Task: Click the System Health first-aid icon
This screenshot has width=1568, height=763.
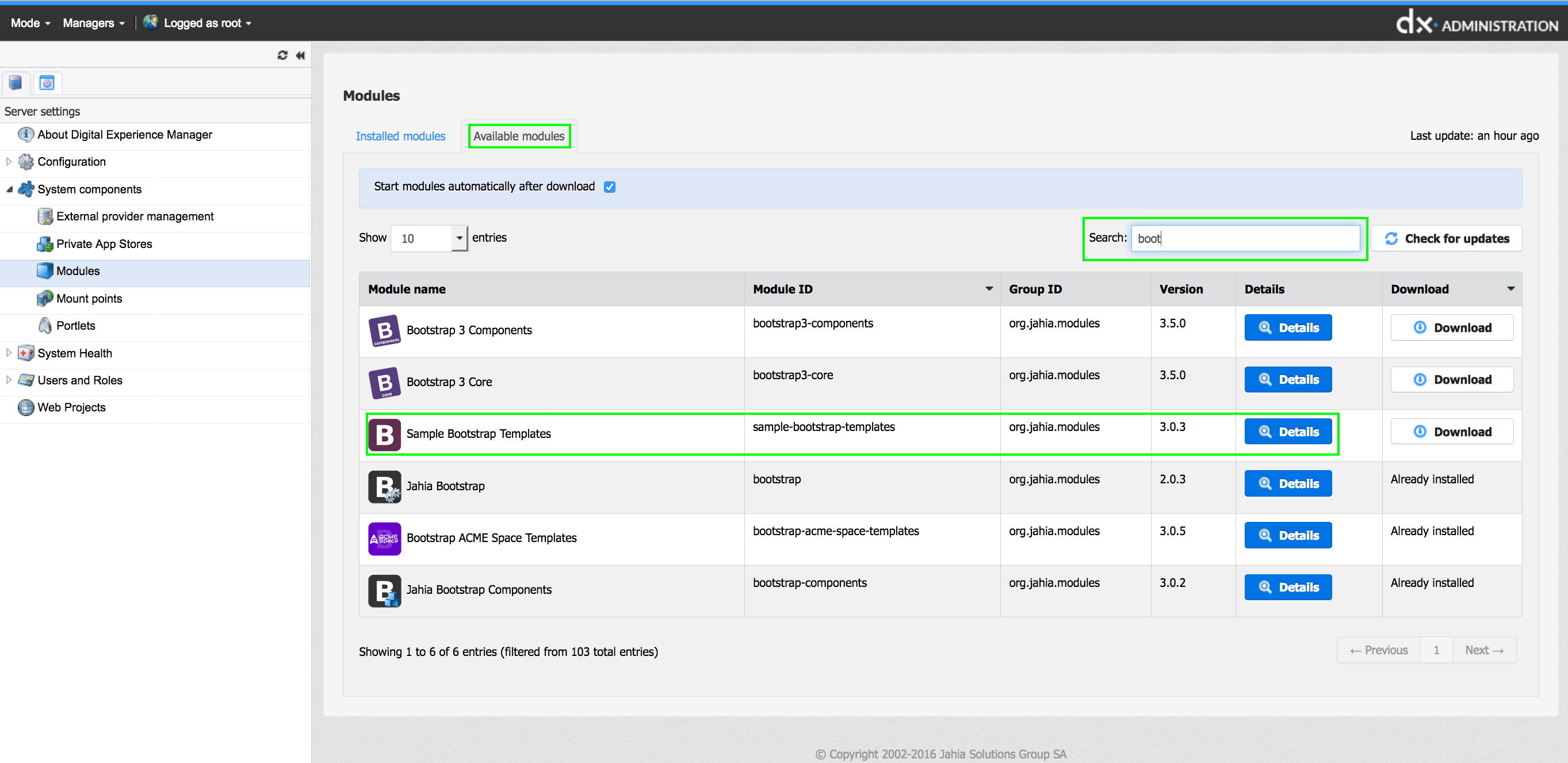Action: tap(25, 353)
